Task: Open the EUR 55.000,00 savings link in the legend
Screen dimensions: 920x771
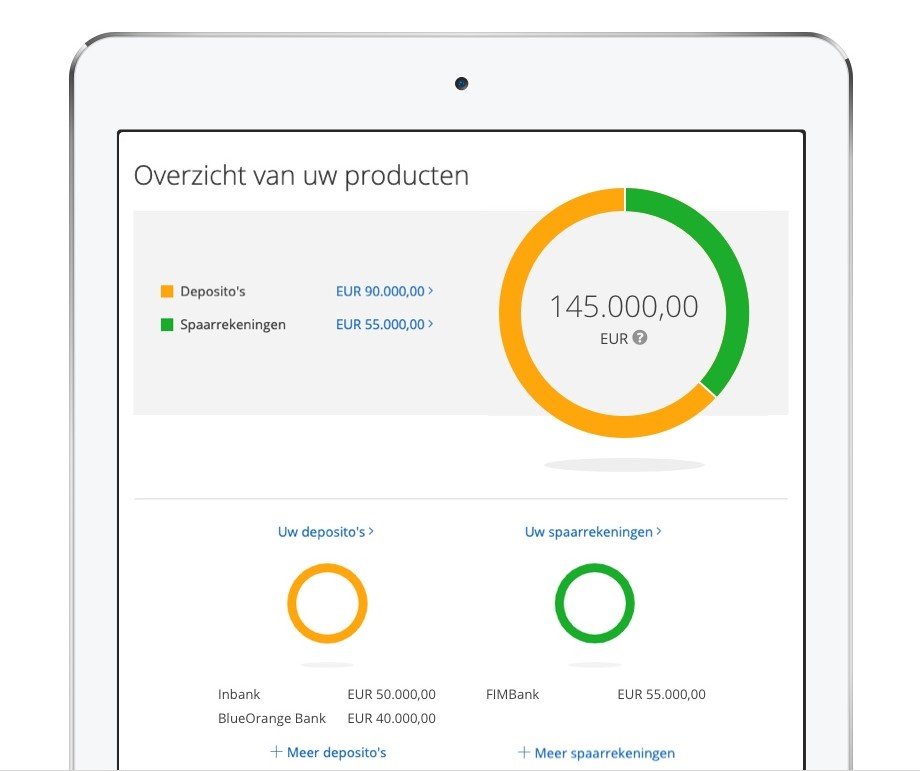Action: click(x=384, y=324)
